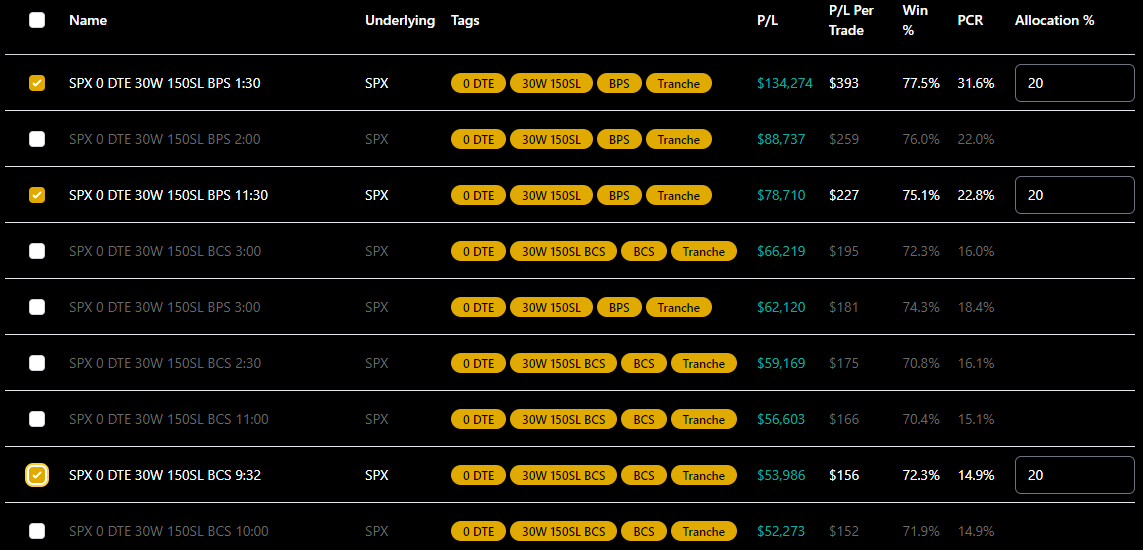Toggle the select-all checkbox in header
This screenshot has height=550, width=1143.
pos(36,20)
